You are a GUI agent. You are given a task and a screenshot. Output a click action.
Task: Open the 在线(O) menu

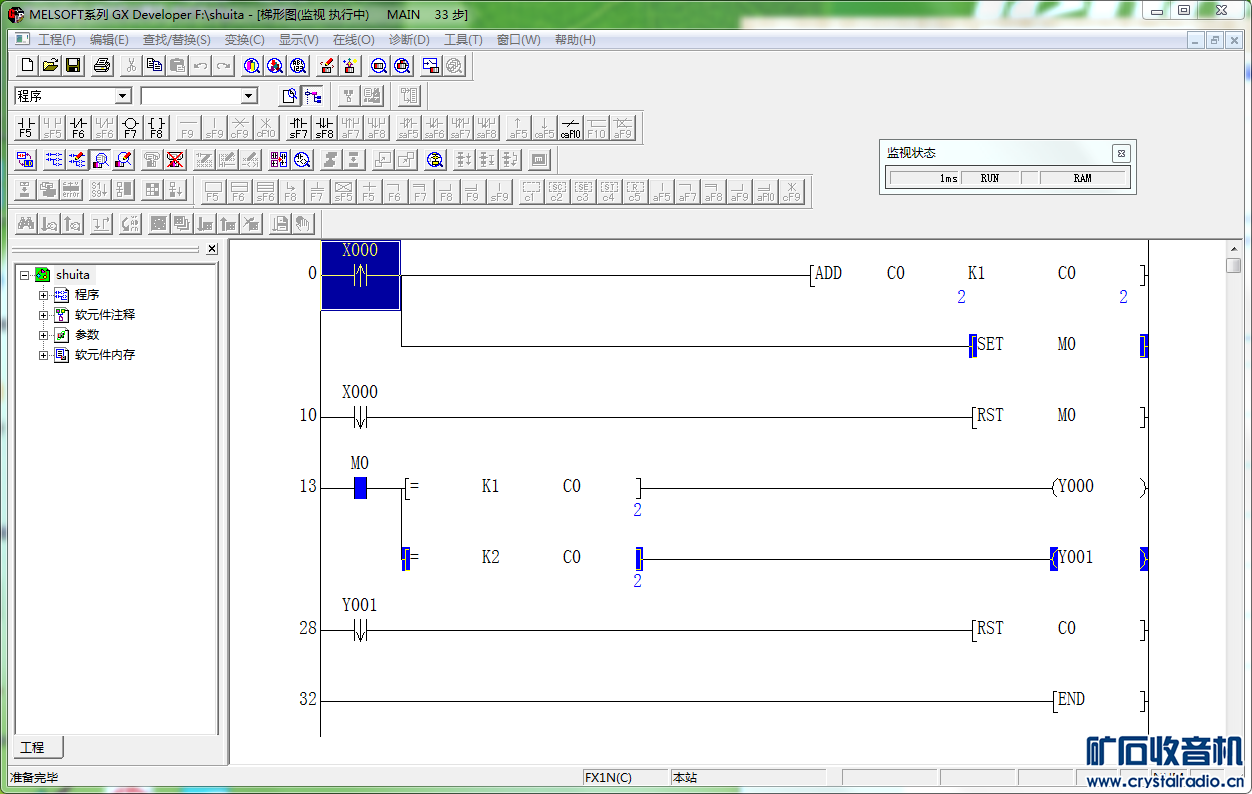click(353, 40)
